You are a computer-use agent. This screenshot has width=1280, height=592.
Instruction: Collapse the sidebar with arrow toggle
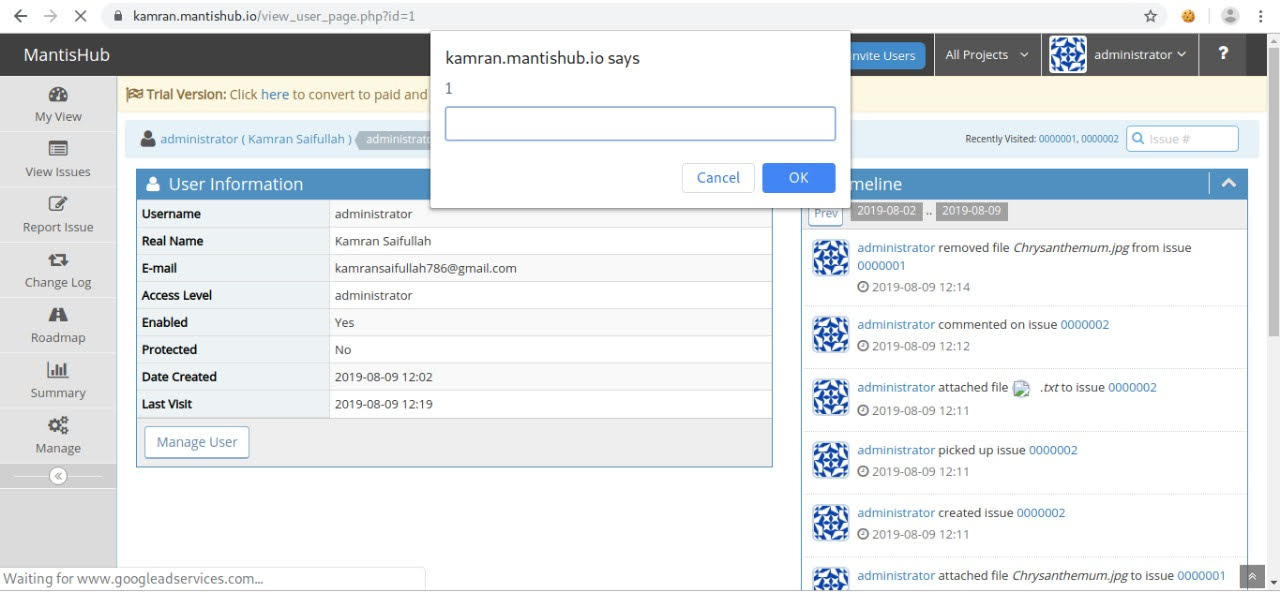tap(58, 476)
